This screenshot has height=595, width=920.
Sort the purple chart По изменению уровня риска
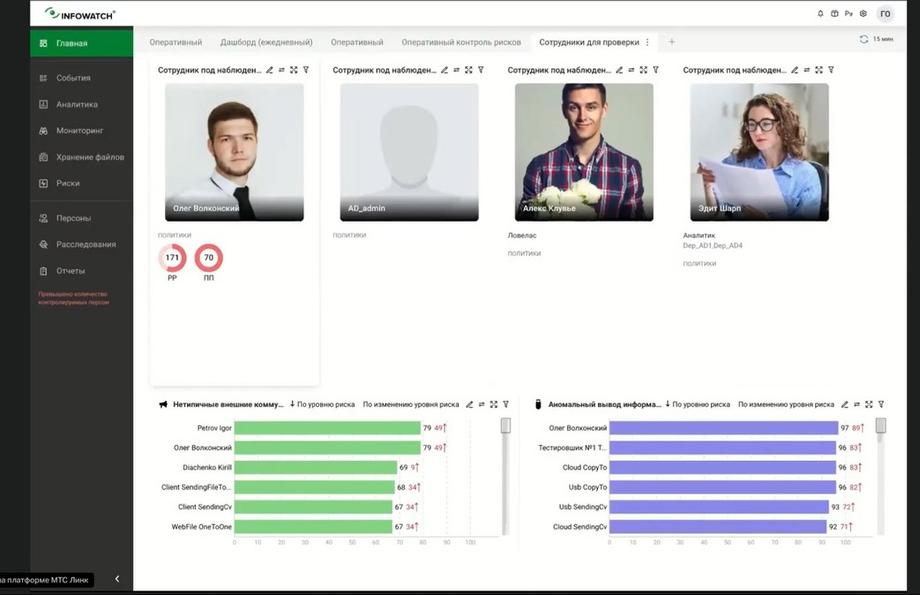(x=786, y=404)
